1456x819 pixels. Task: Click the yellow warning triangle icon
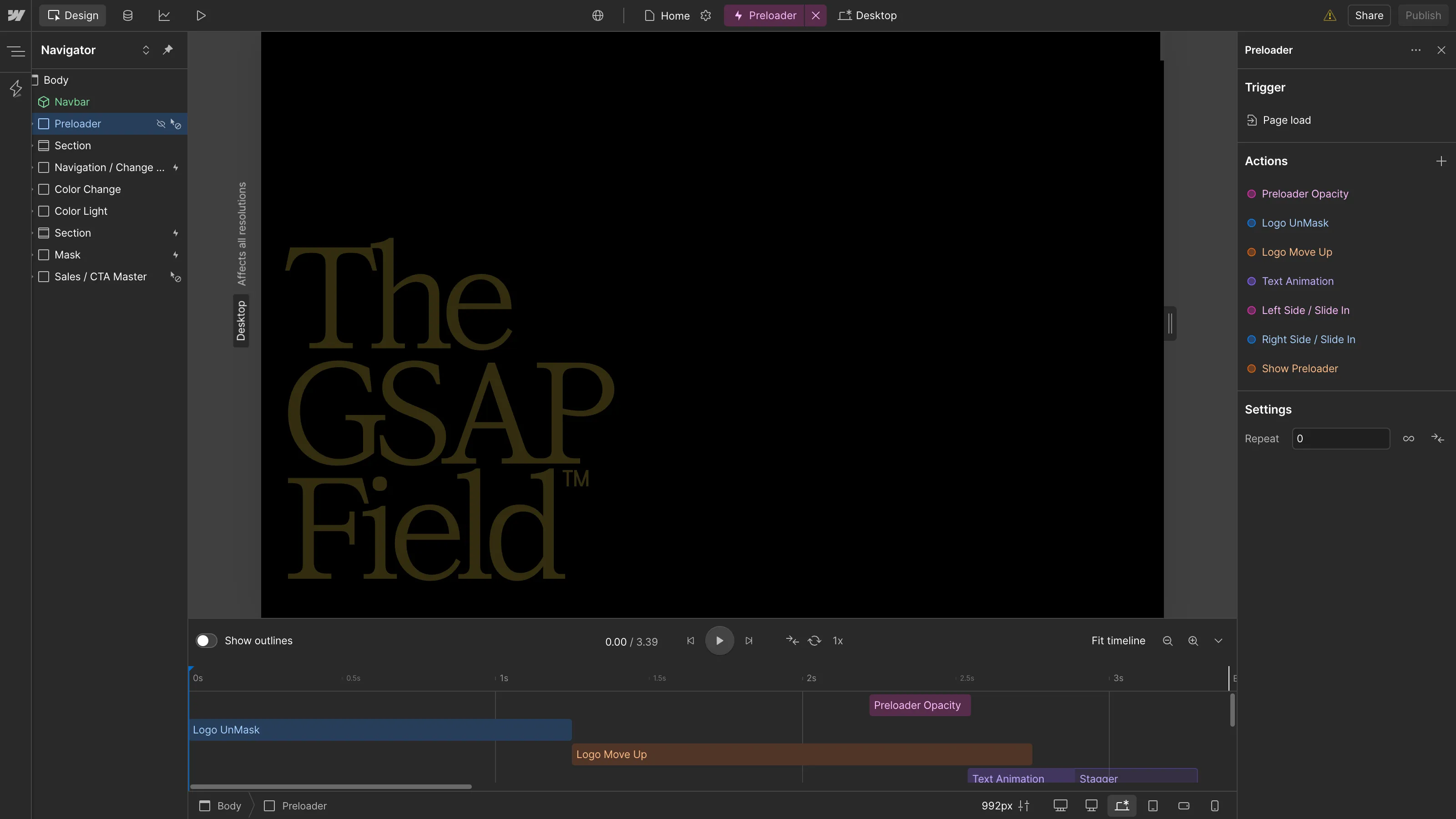click(x=1330, y=15)
